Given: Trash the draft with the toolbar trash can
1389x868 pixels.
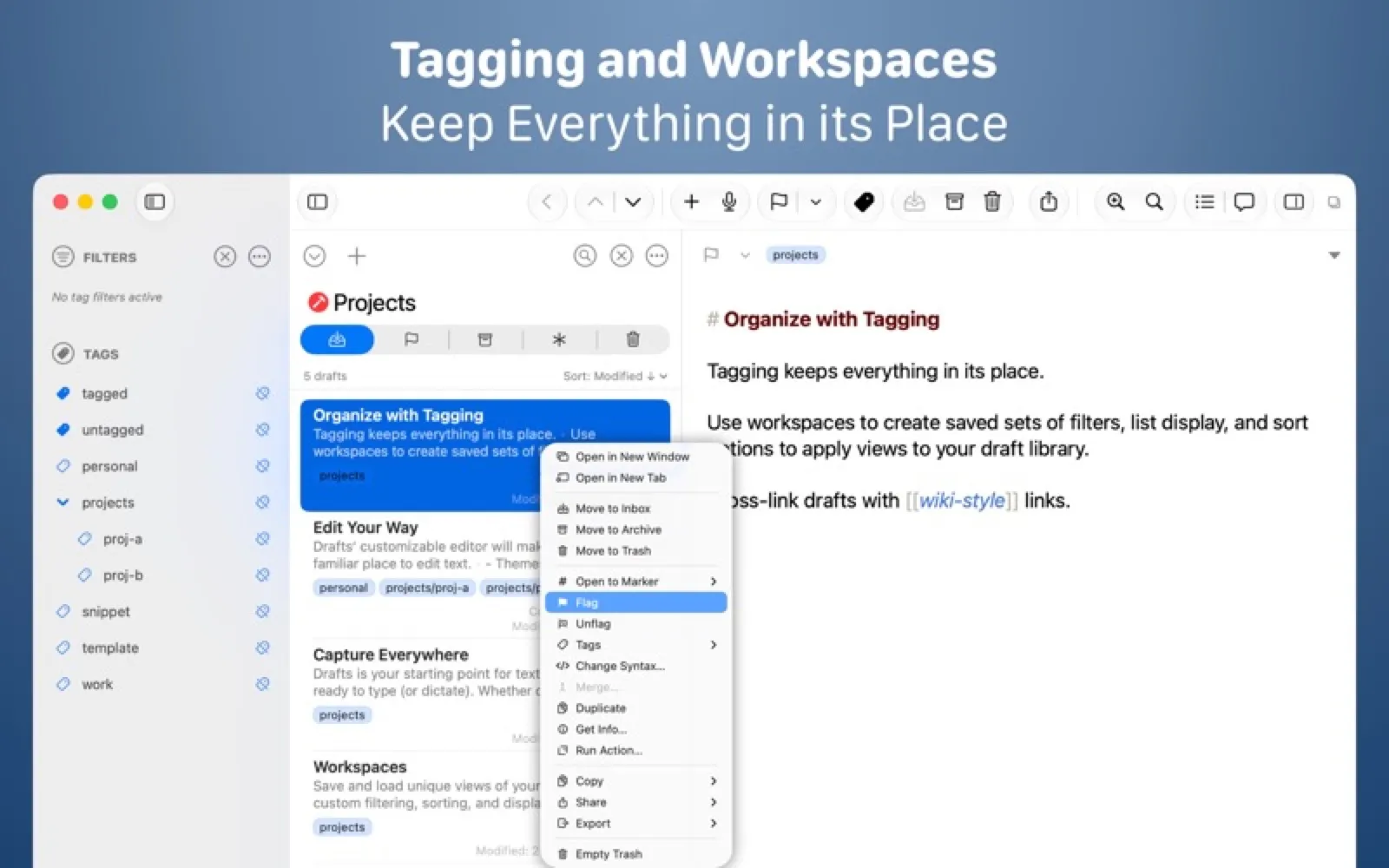Looking at the screenshot, I should tap(992, 201).
